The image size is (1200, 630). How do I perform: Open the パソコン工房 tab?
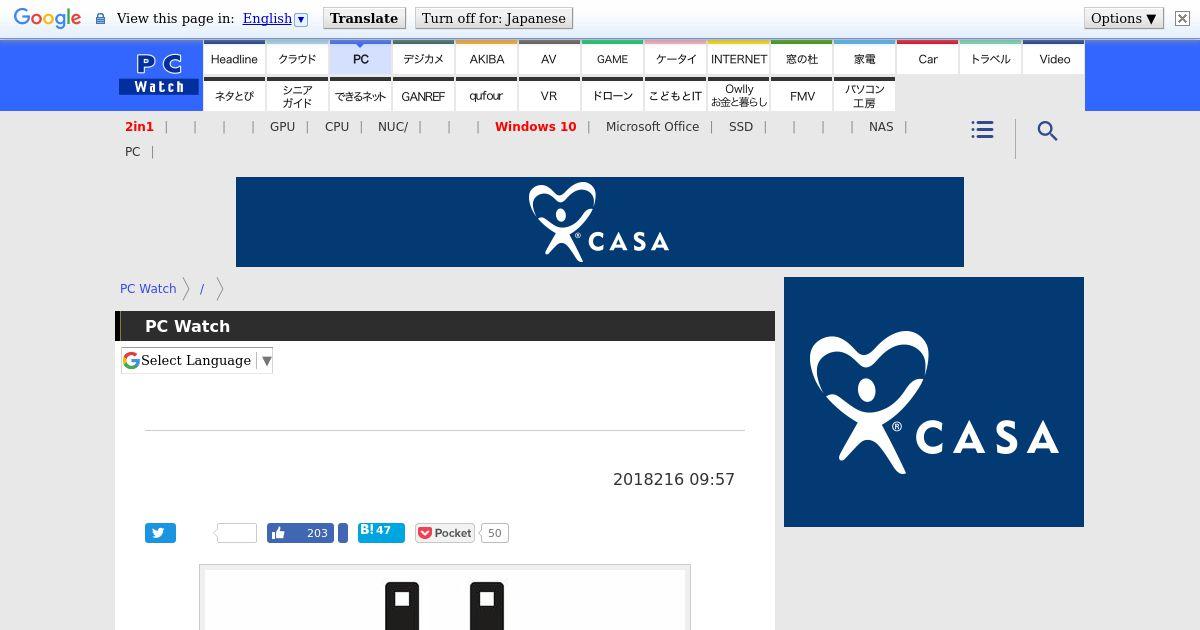pyautogui.click(x=864, y=96)
